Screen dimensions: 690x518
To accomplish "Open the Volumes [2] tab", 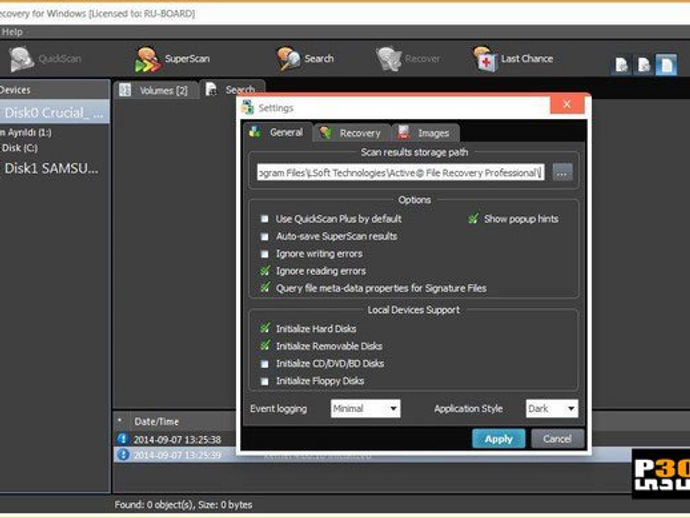I will (x=155, y=90).
